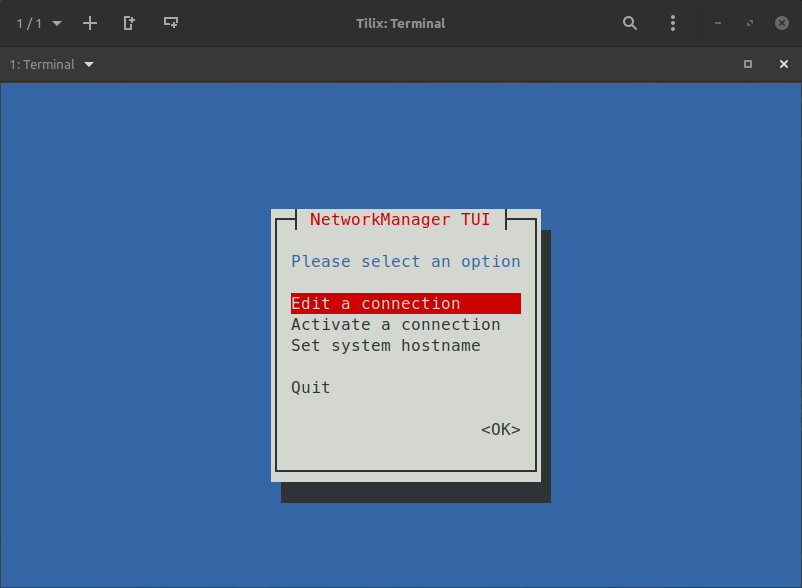This screenshot has width=802, height=588.
Task: Click the plus icon to add session
Action: (90, 23)
